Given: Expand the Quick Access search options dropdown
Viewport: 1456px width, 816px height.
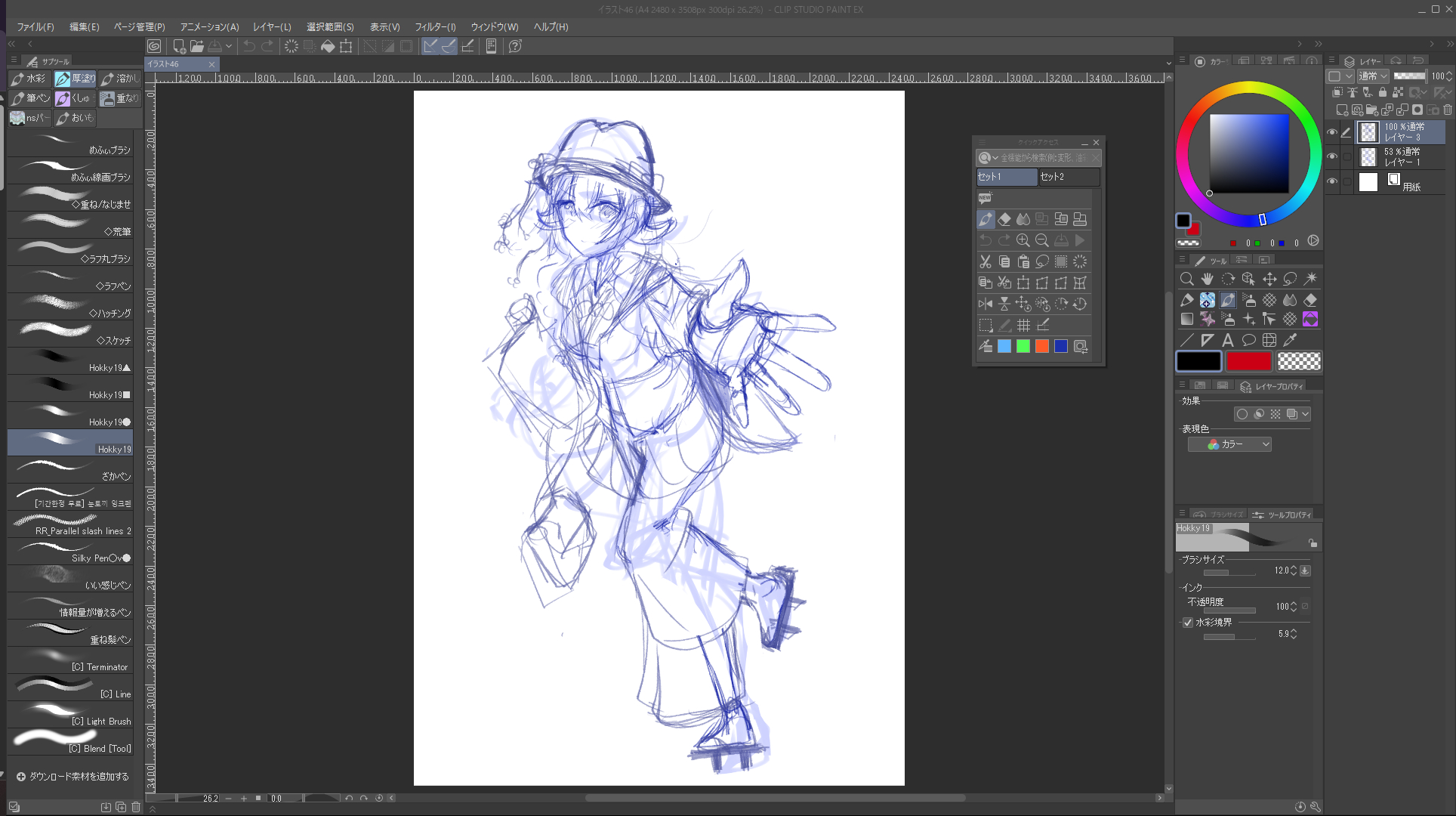Looking at the screenshot, I should pos(995,158).
